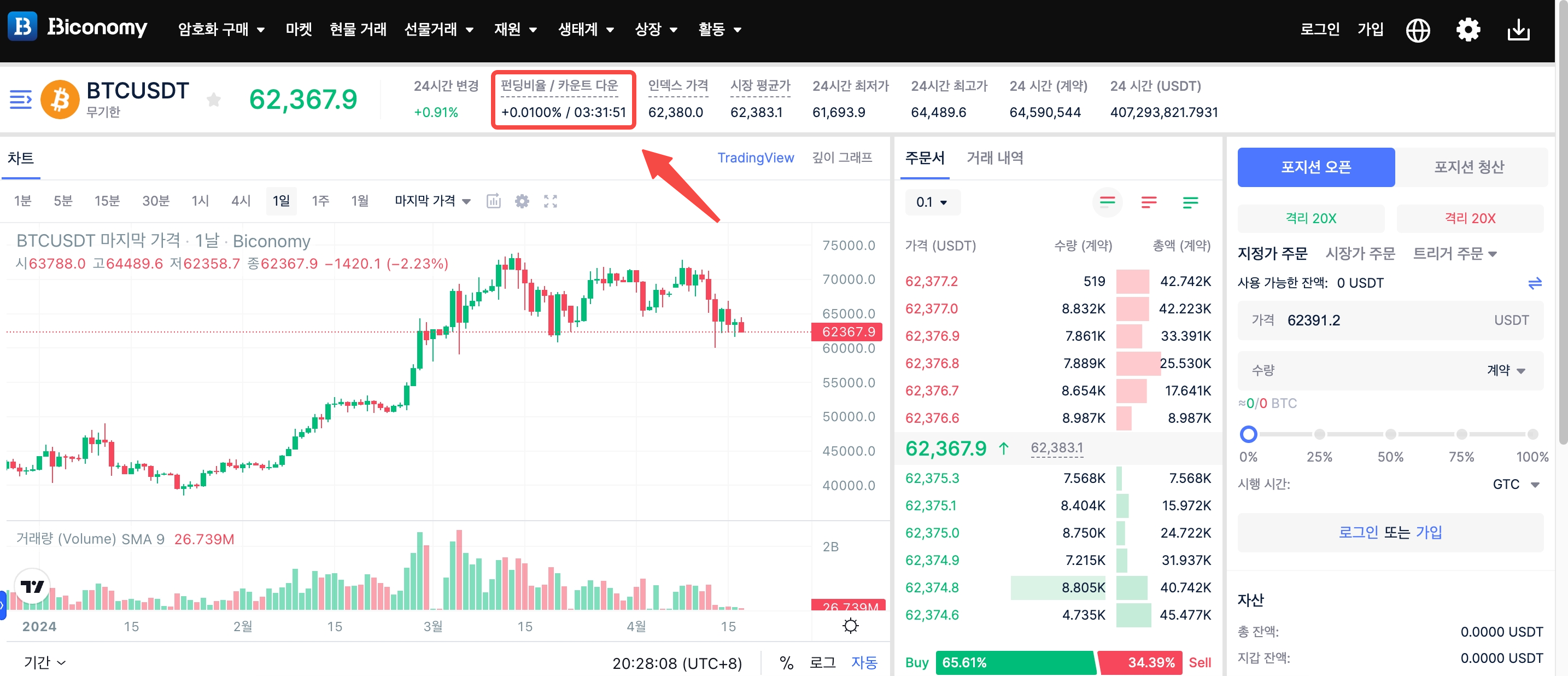Image resolution: width=1568 pixels, height=676 pixels.
Task: Click the 포지션 오픈 button
Action: [x=1316, y=167]
